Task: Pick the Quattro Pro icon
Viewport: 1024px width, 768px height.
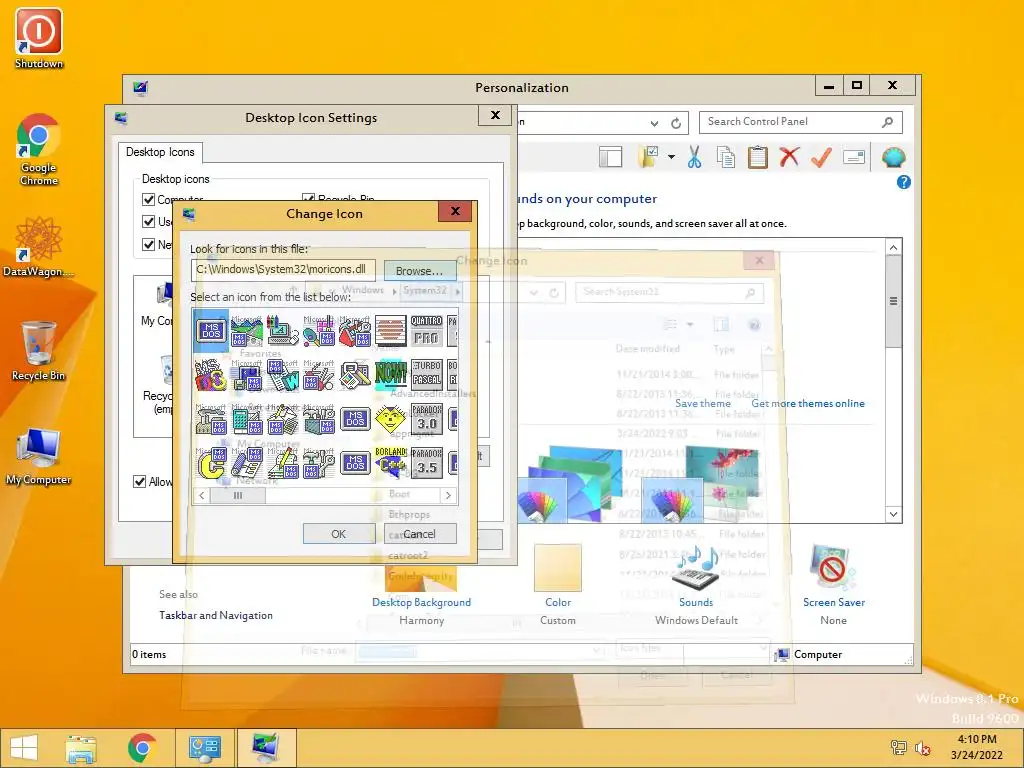Action: coord(426,330)
